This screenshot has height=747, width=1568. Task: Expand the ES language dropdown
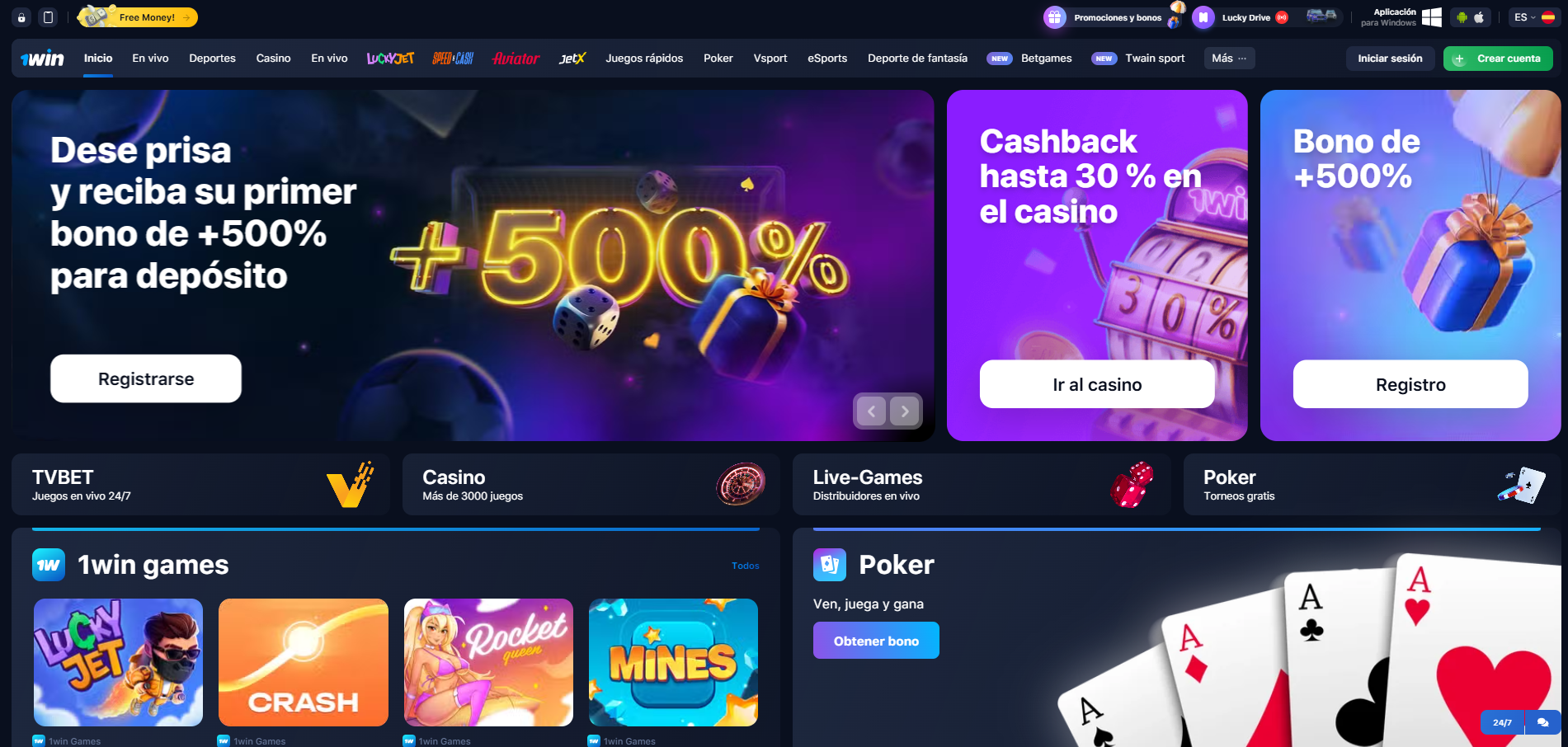click(1534, 17)
